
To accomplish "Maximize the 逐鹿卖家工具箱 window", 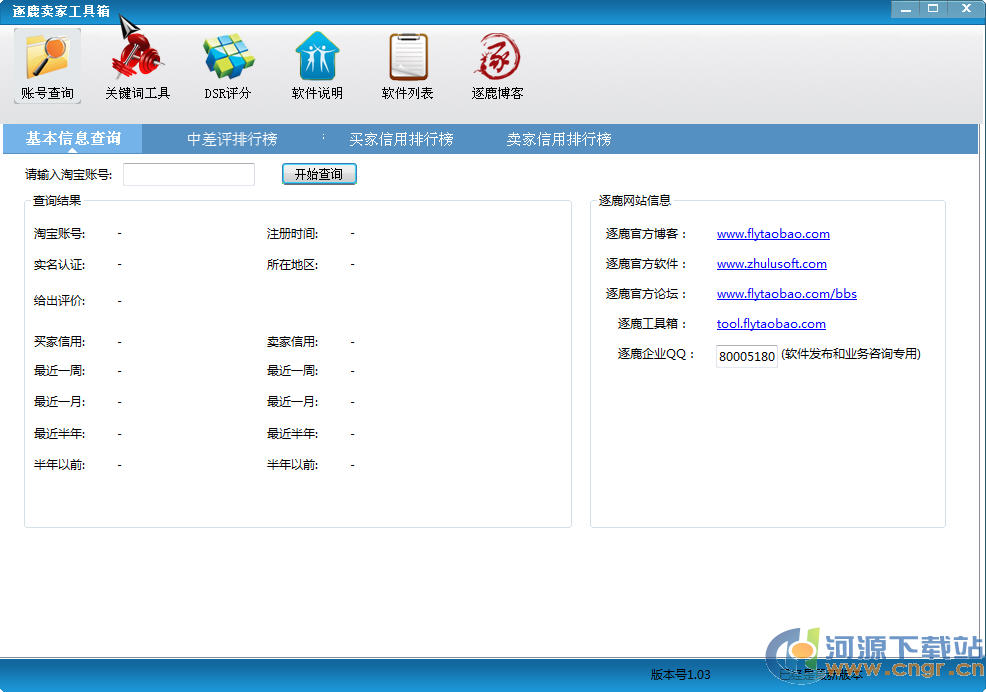I will pos(934,8).
